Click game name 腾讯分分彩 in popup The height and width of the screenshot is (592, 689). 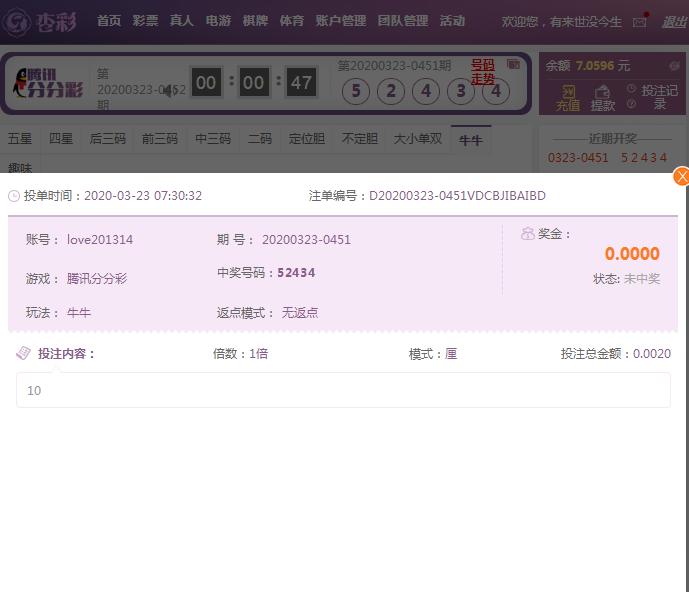coord(97,279)
